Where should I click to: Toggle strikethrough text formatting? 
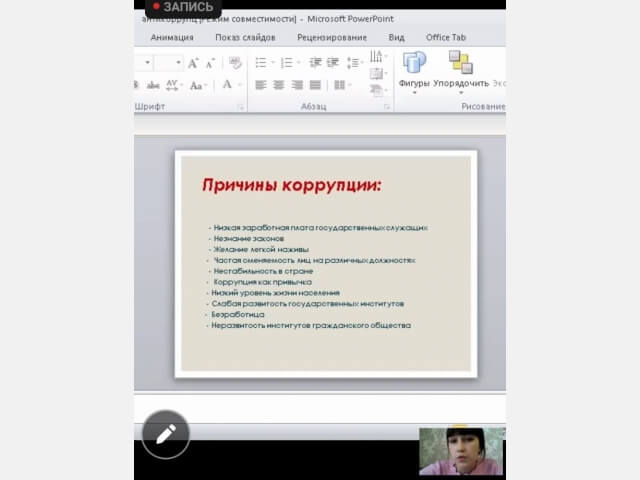pyautogui.click(x=153, y=85)
